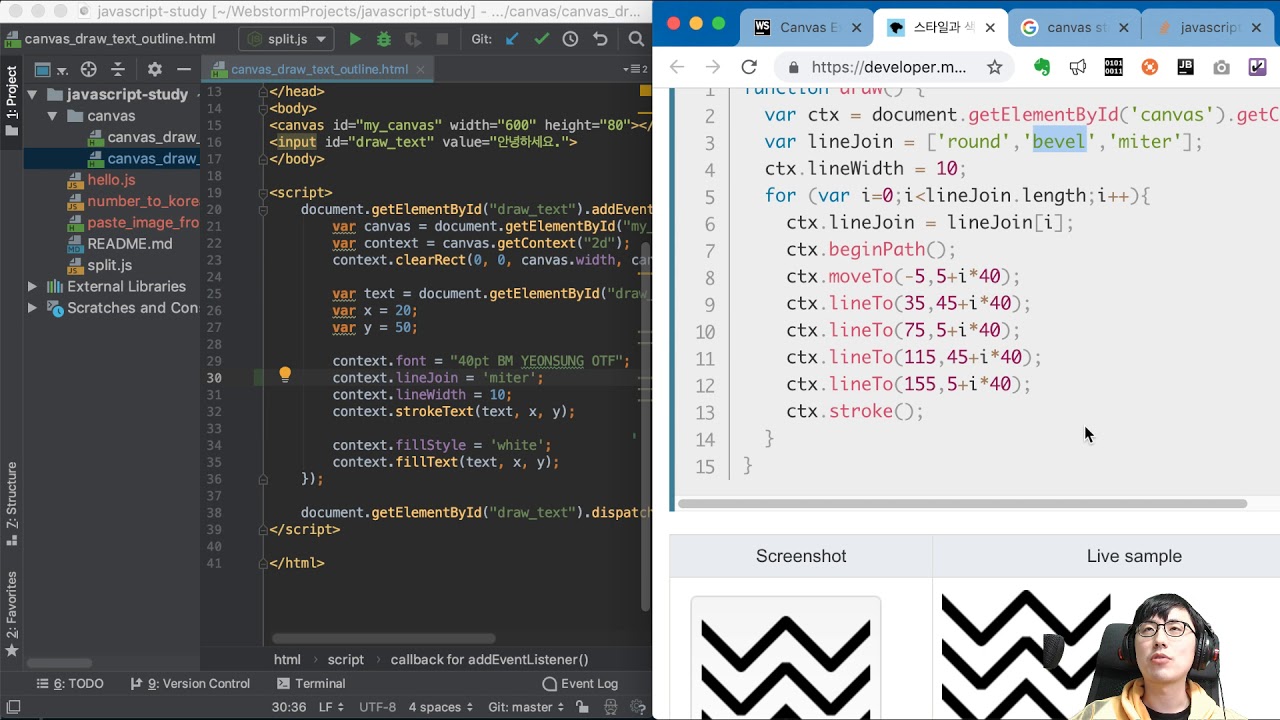Viewport: 1280px width, 720px height.
Task: Open Project panel gear settings
Action: click(x=154, y=69)
